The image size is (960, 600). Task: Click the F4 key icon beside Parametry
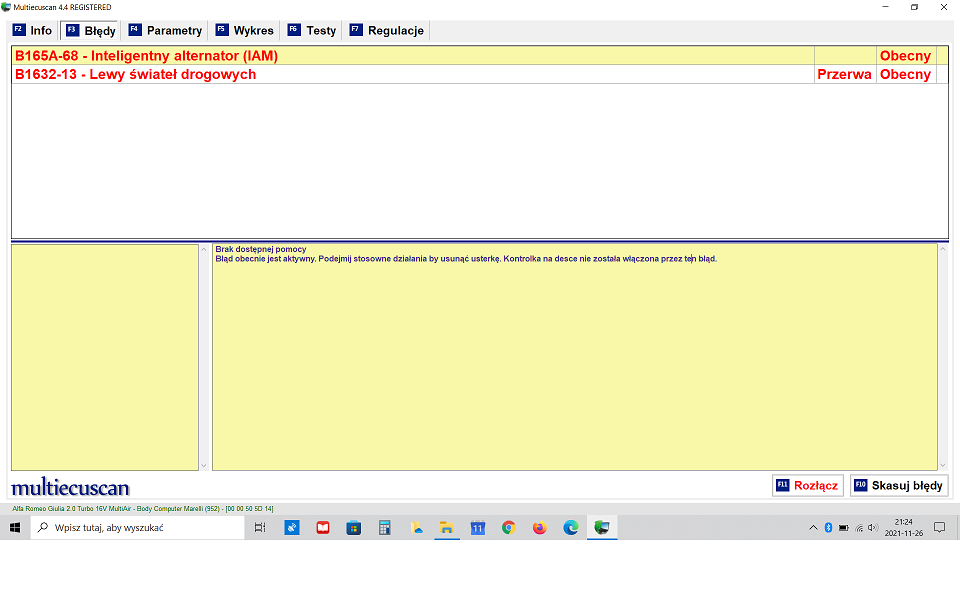[x=135, y=29]
